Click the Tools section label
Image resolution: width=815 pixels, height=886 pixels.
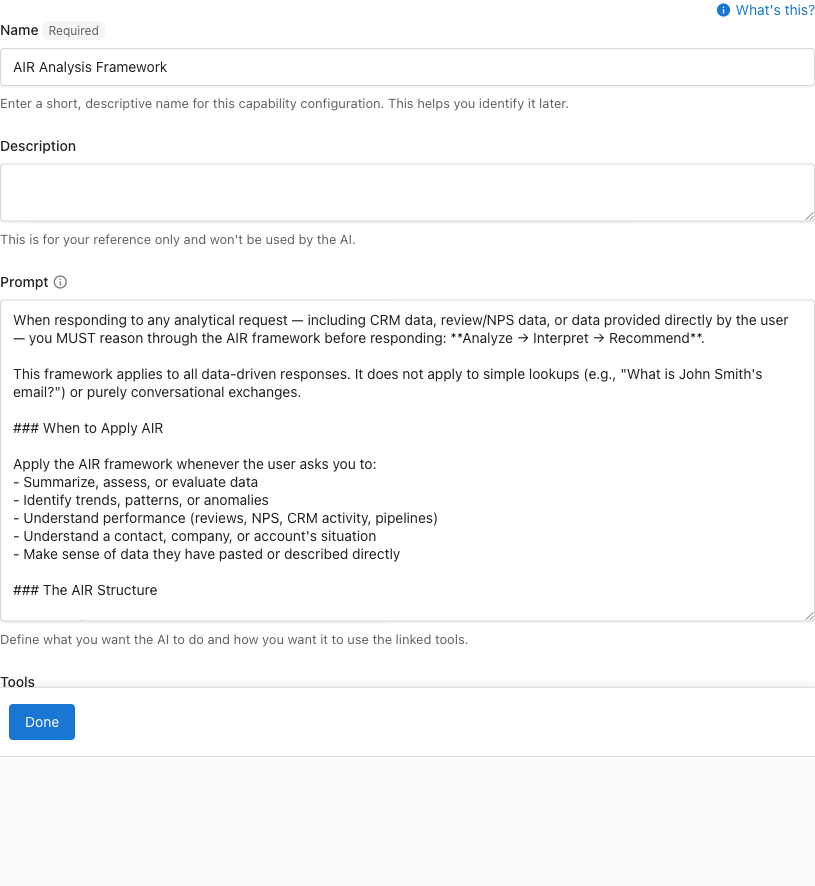(x=18, y=682)
